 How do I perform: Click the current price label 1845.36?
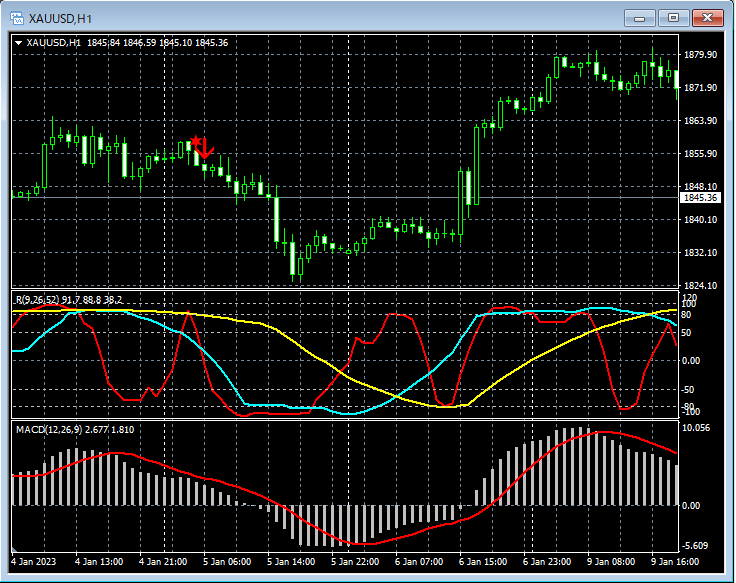point(700,198)
